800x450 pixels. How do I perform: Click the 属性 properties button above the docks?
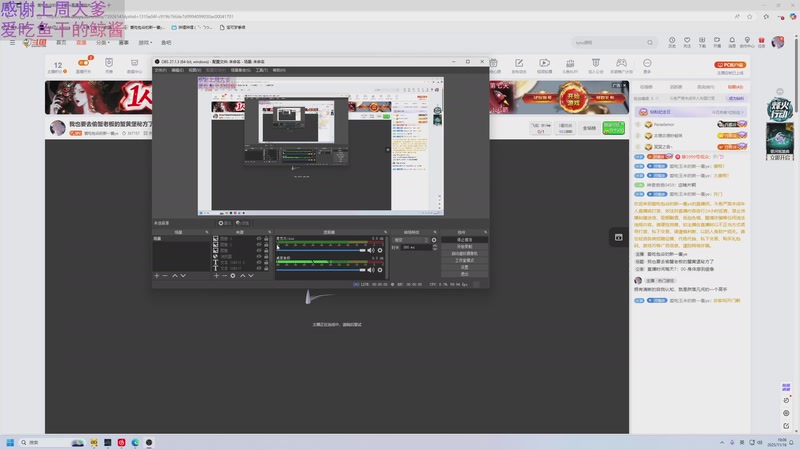(224, 223)
